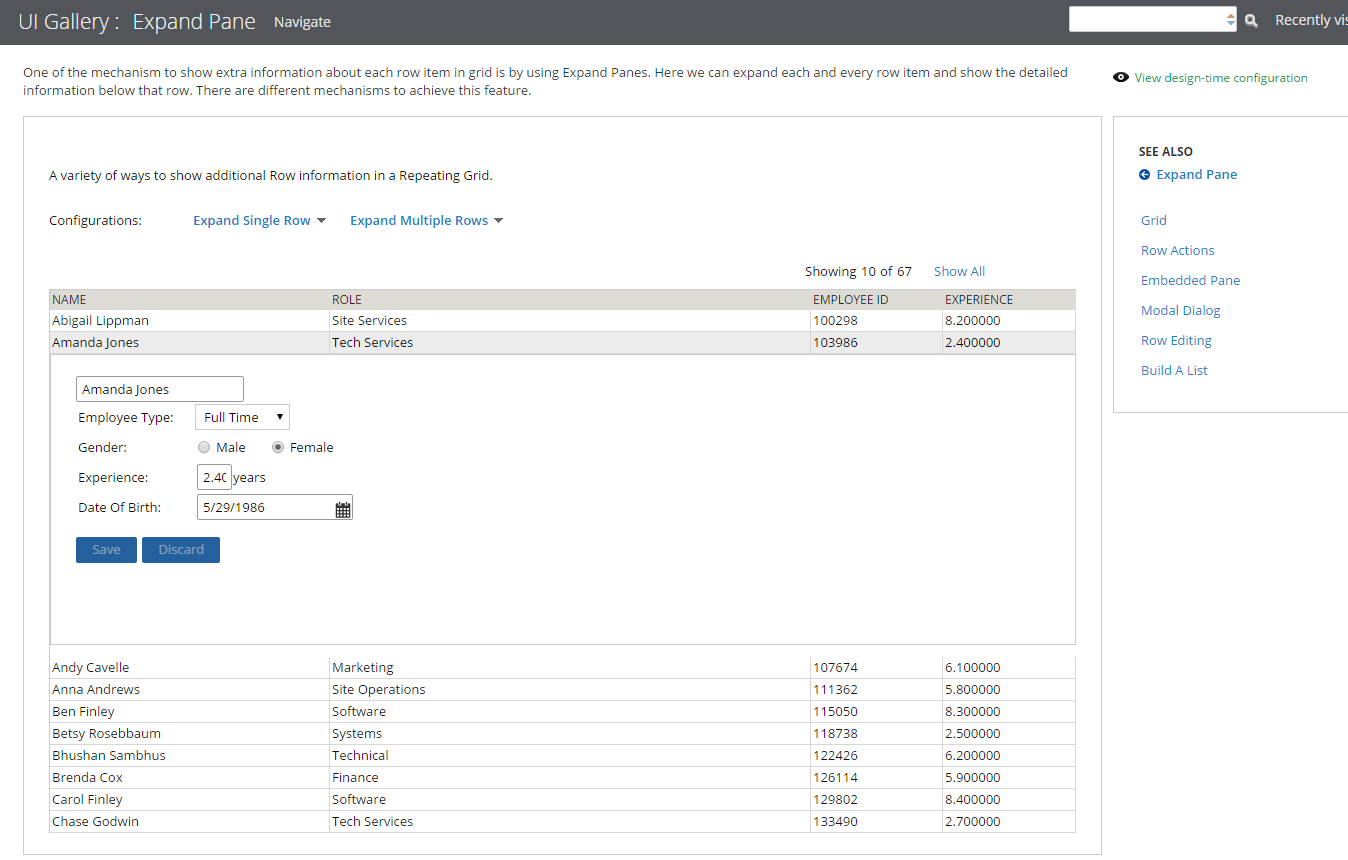Expand the Bhushan Sambhus row
This screenshot has width=1348, height=860.
(562, 756)
